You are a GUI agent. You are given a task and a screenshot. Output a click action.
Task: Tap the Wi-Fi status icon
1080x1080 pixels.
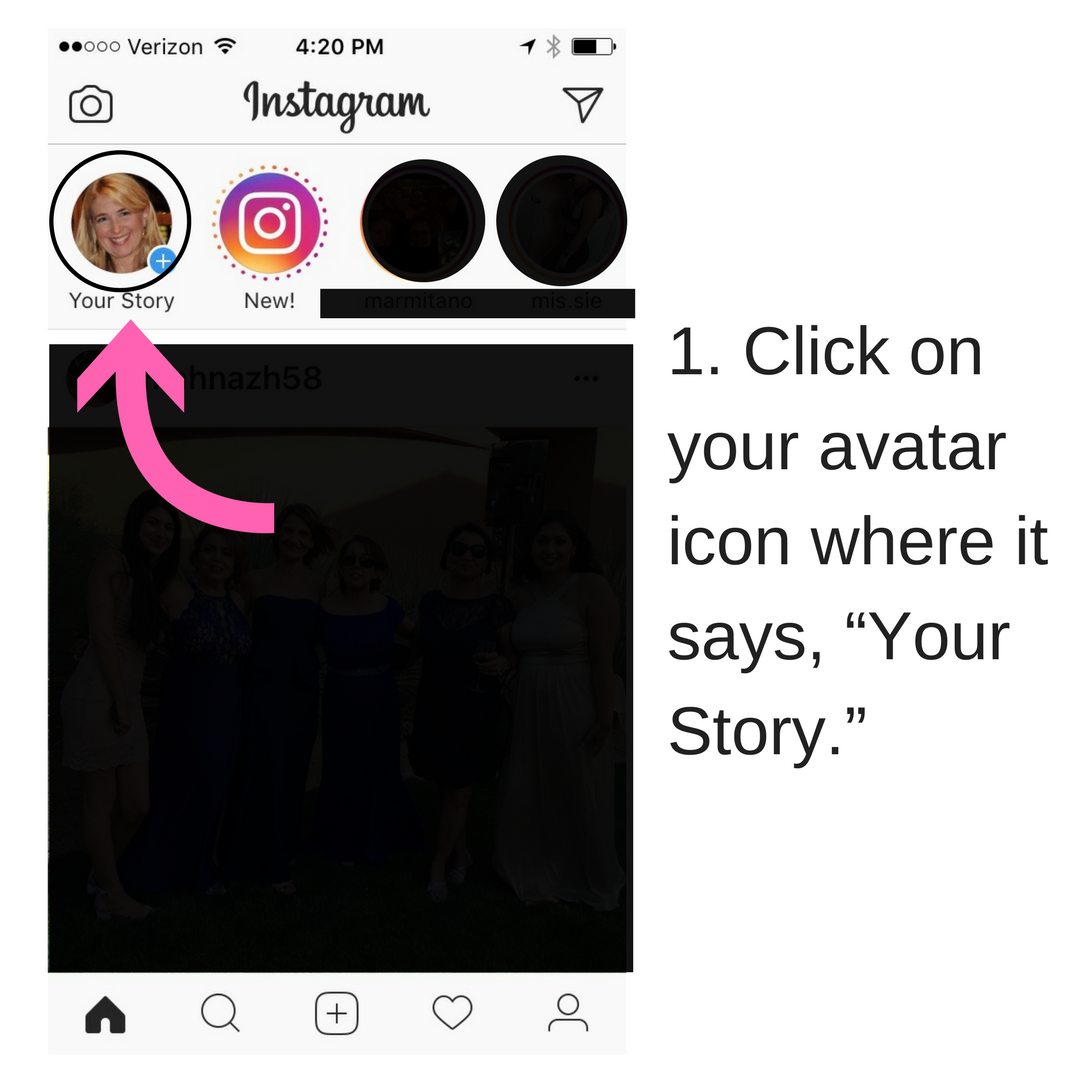[x=225, y=45]
